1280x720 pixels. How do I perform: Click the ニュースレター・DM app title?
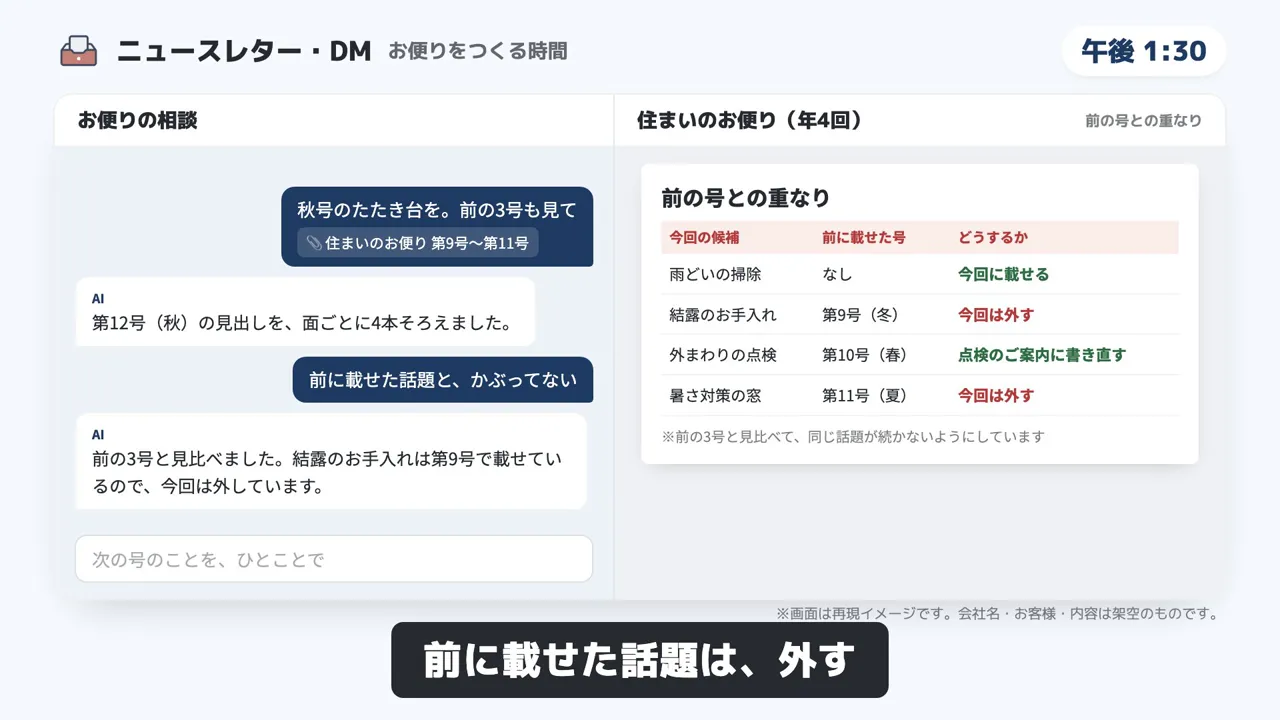(244, 51)
